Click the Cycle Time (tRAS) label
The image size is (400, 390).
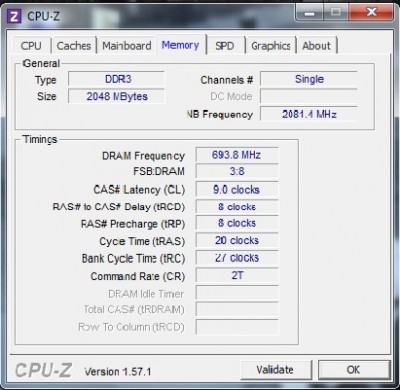click(142, 241)
